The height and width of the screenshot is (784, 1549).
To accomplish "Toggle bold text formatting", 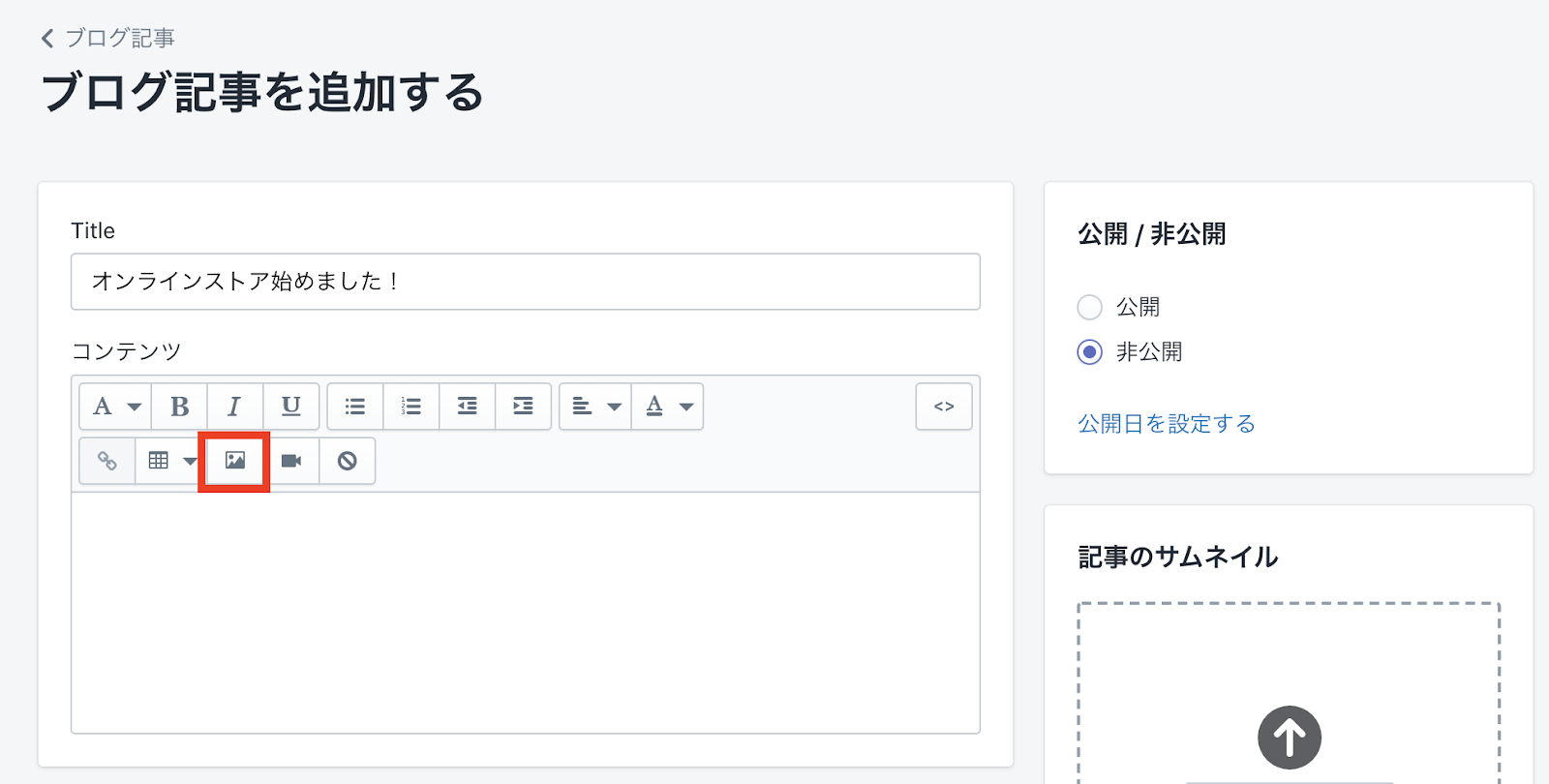I will point(179,407).
